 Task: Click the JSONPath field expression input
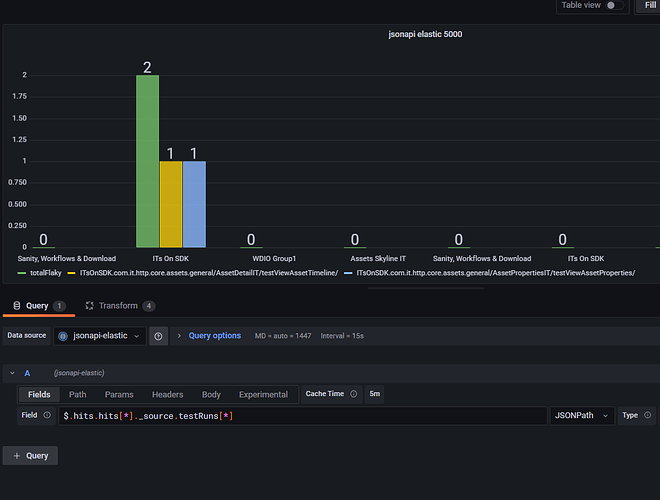tap(303, 416)
